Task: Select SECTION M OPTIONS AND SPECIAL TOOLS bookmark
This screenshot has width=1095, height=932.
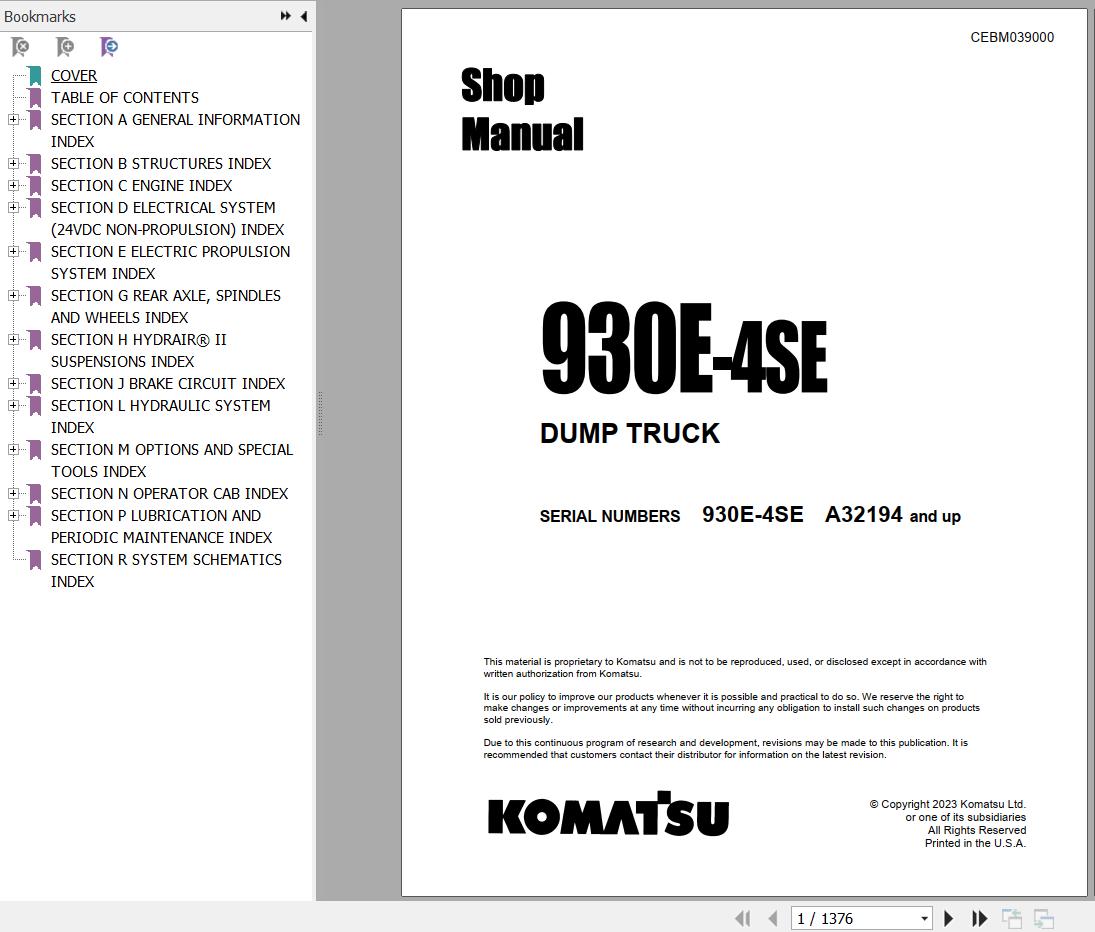Action: (172, 461)
